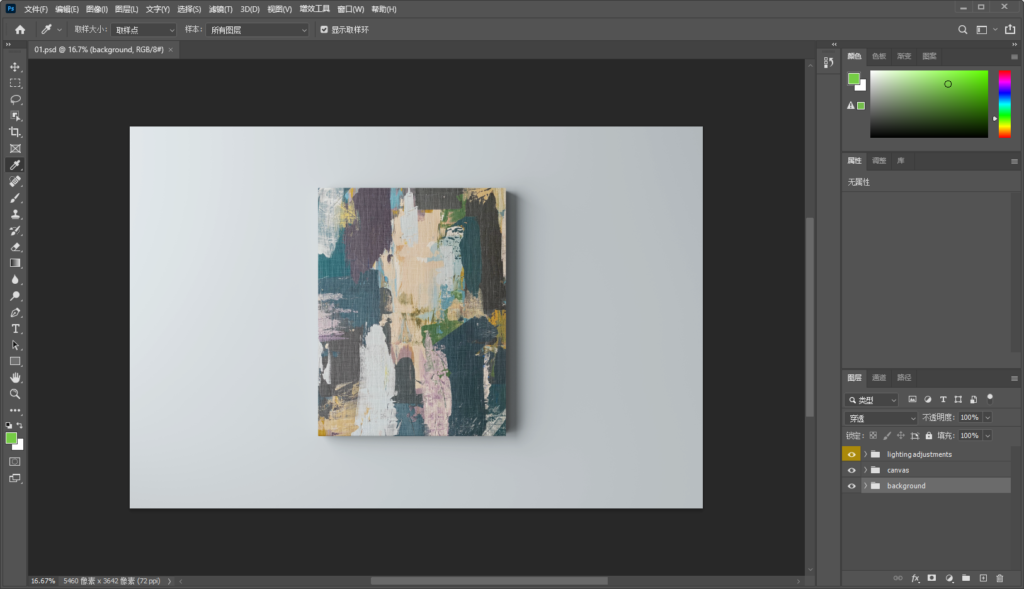This screenshot has width=1024, height=589.
Task: Select the Clone Stamp tool
Action: coord(15,214)
